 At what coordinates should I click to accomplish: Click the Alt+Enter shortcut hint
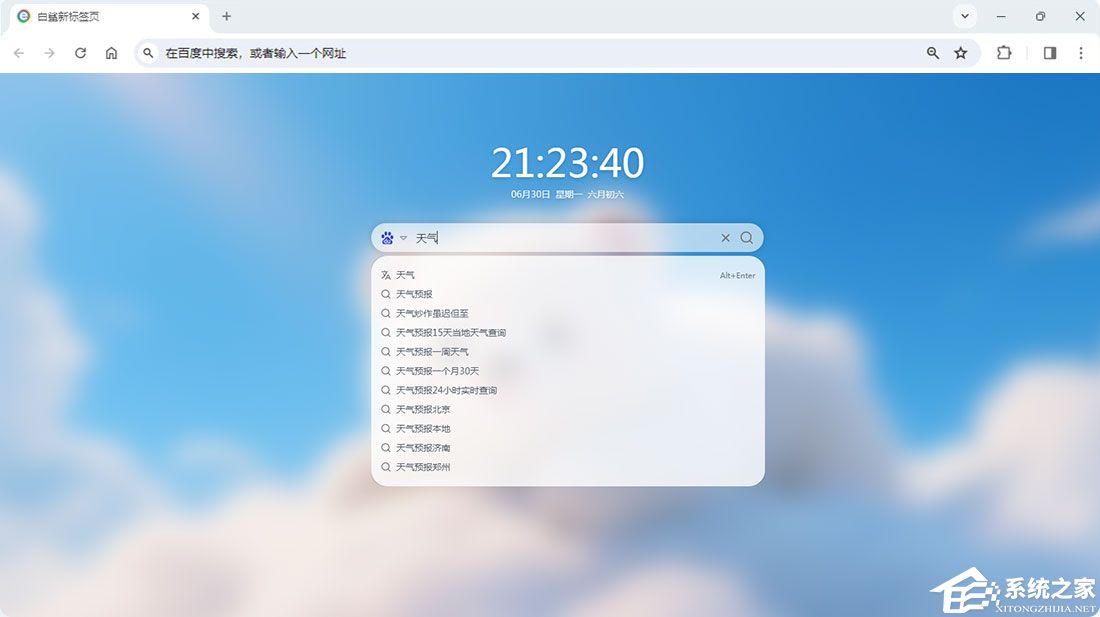(x=737, y=276)
